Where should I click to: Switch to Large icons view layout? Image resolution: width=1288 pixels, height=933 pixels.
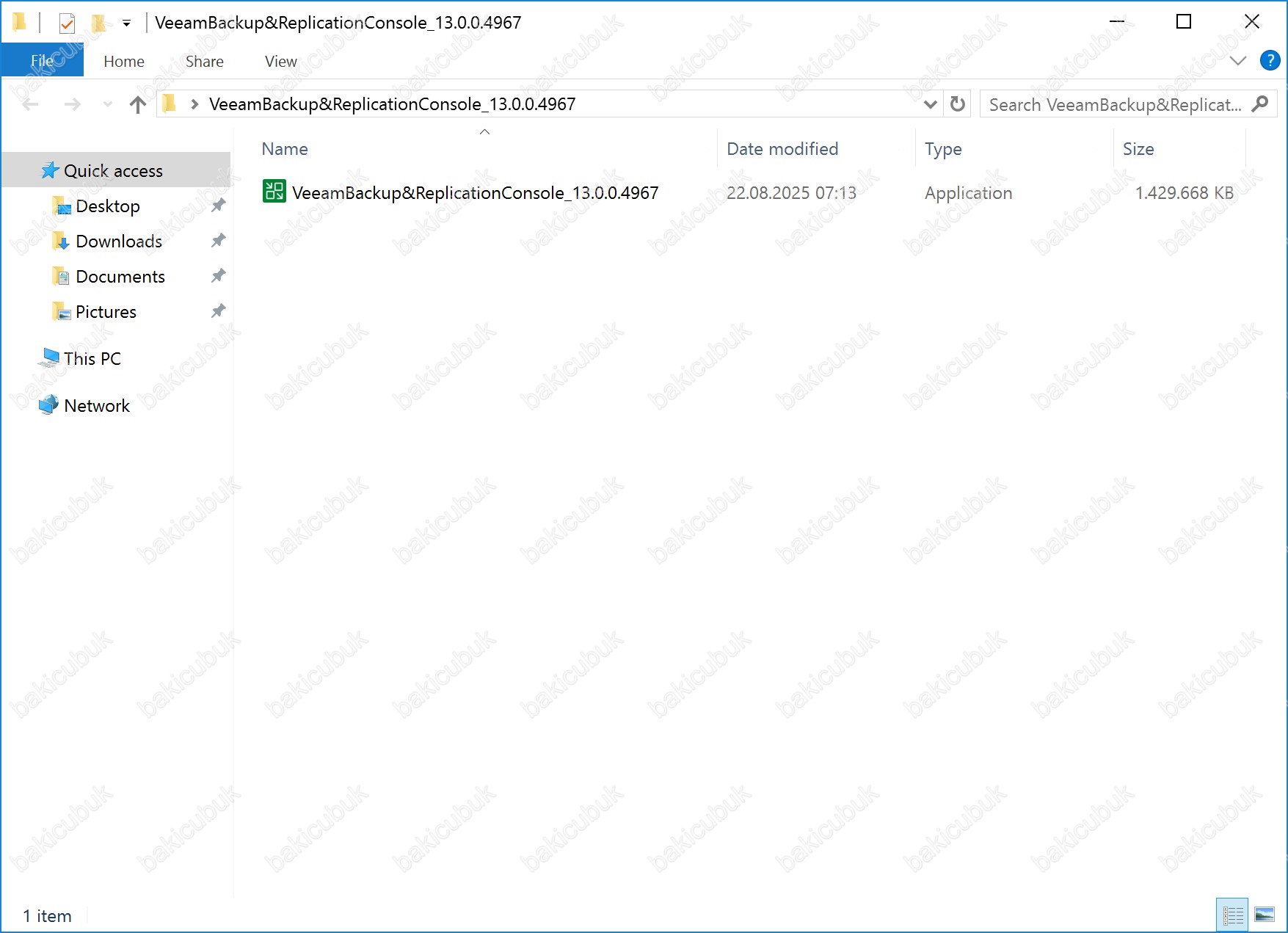pos(1265,915)
